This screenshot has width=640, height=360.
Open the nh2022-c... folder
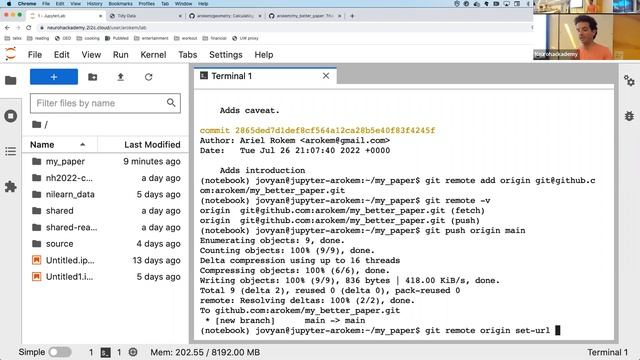tap(105, 178)
